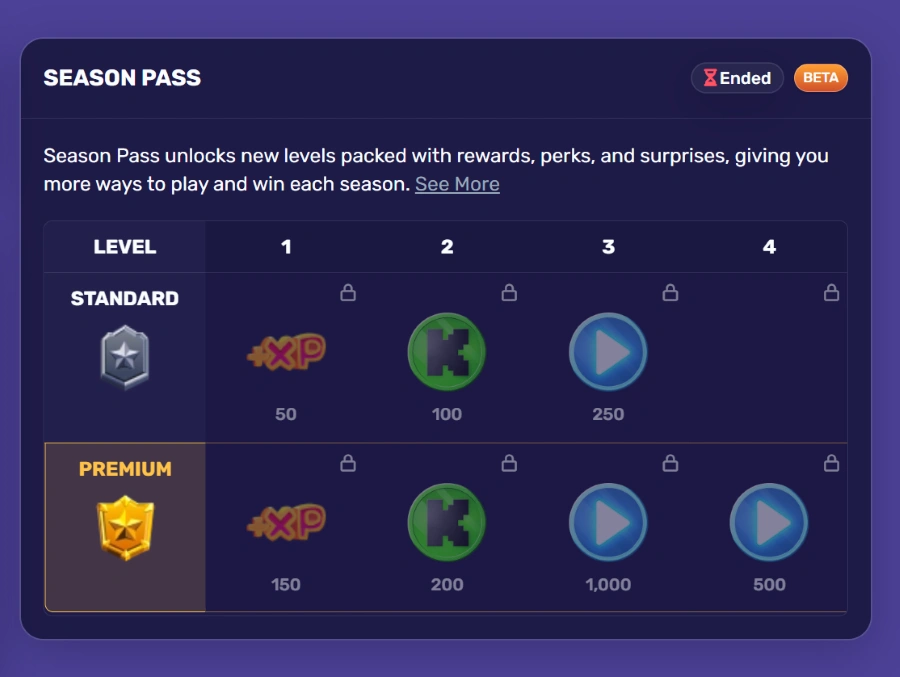Image resolution: width=900 pixels, height=677 pixels.
Task: Click the hourglass icon inside the Ended pill
Action: pos(711,78)
